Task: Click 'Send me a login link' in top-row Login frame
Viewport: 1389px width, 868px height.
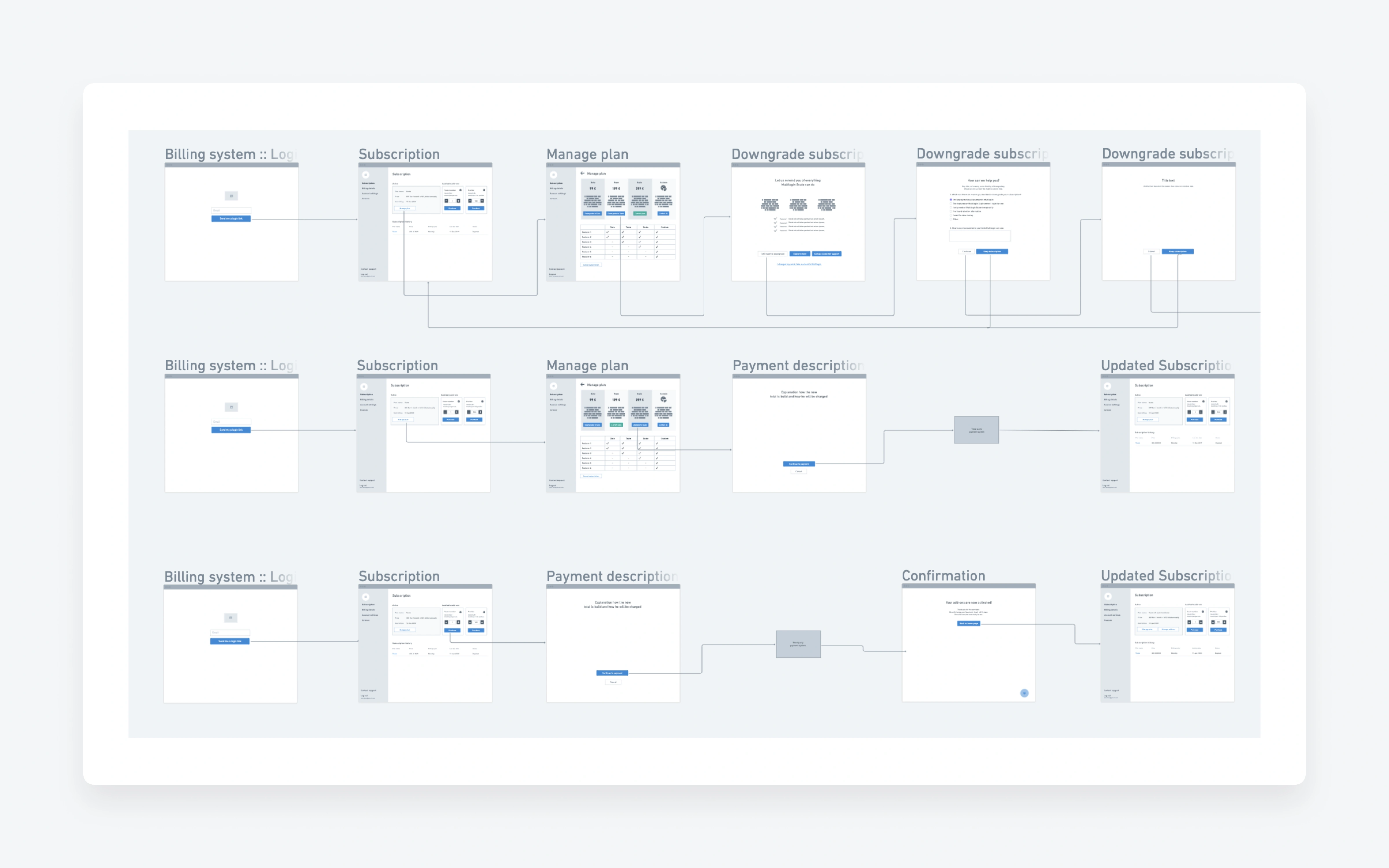Action: tap(231, 219)
